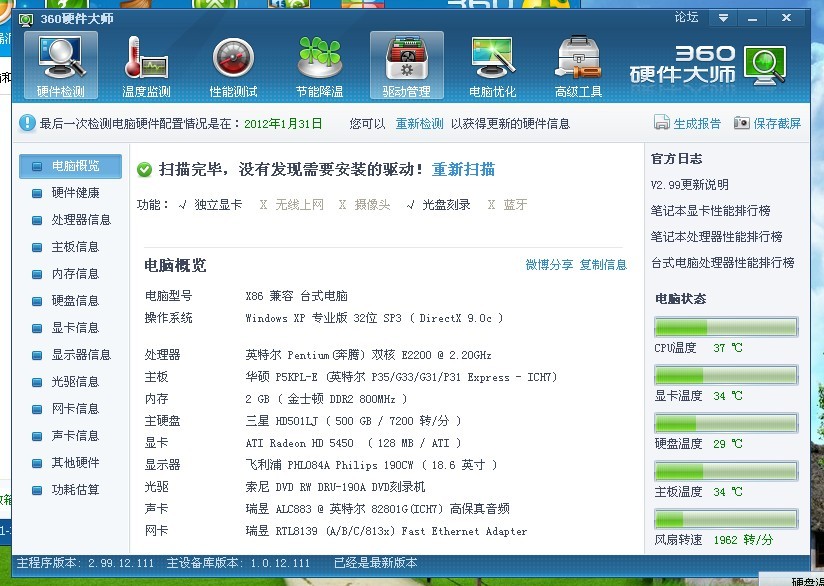Viewport: 824px width, 586px height.
Task: Click the monitor value Philips 190CW
Action: [371, 465]
